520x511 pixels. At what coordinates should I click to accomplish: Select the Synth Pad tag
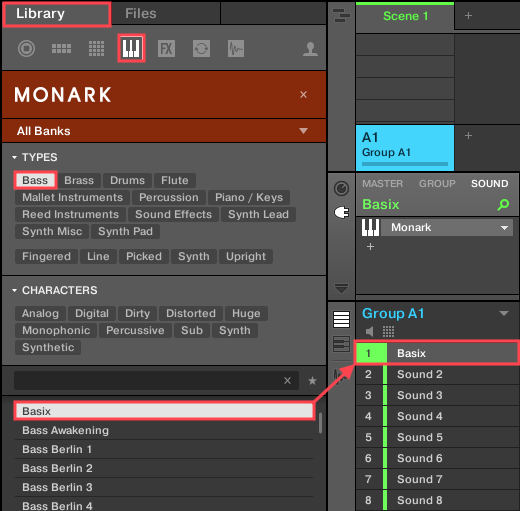125,231
